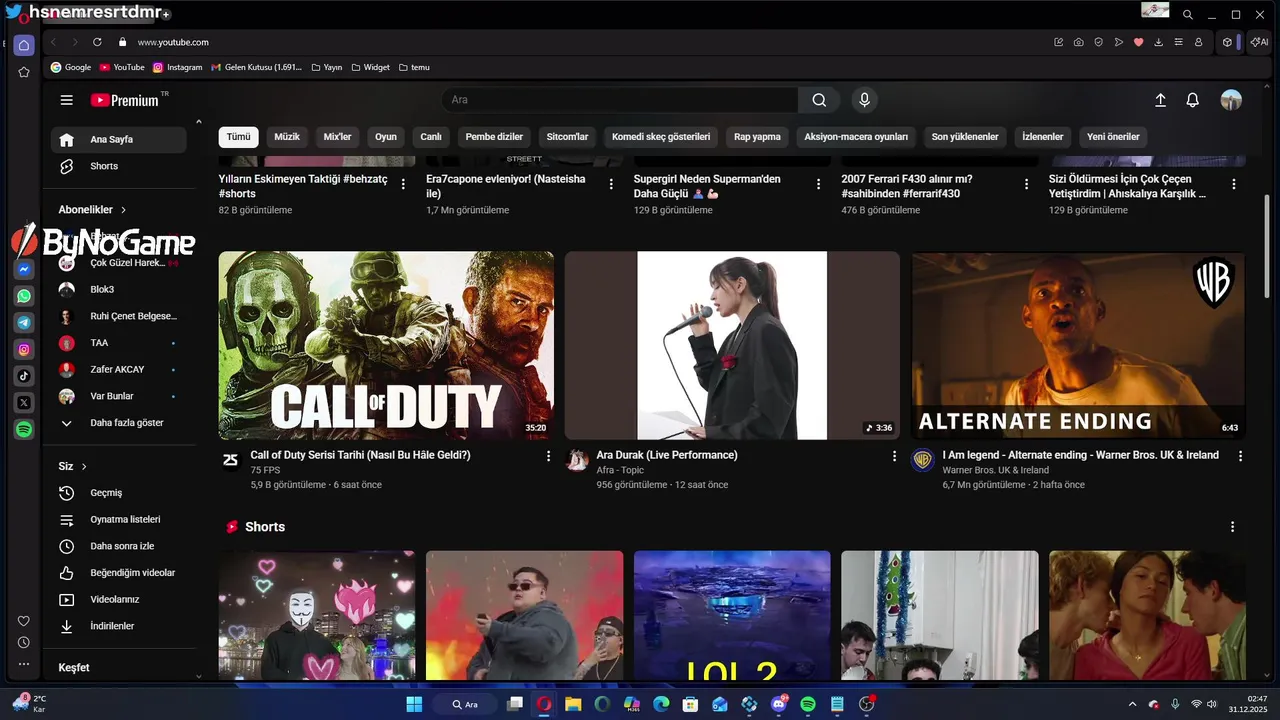Open options menu for Ara Durak video
The width and height of the screenshot is (1280, 720).
point(894,456)
